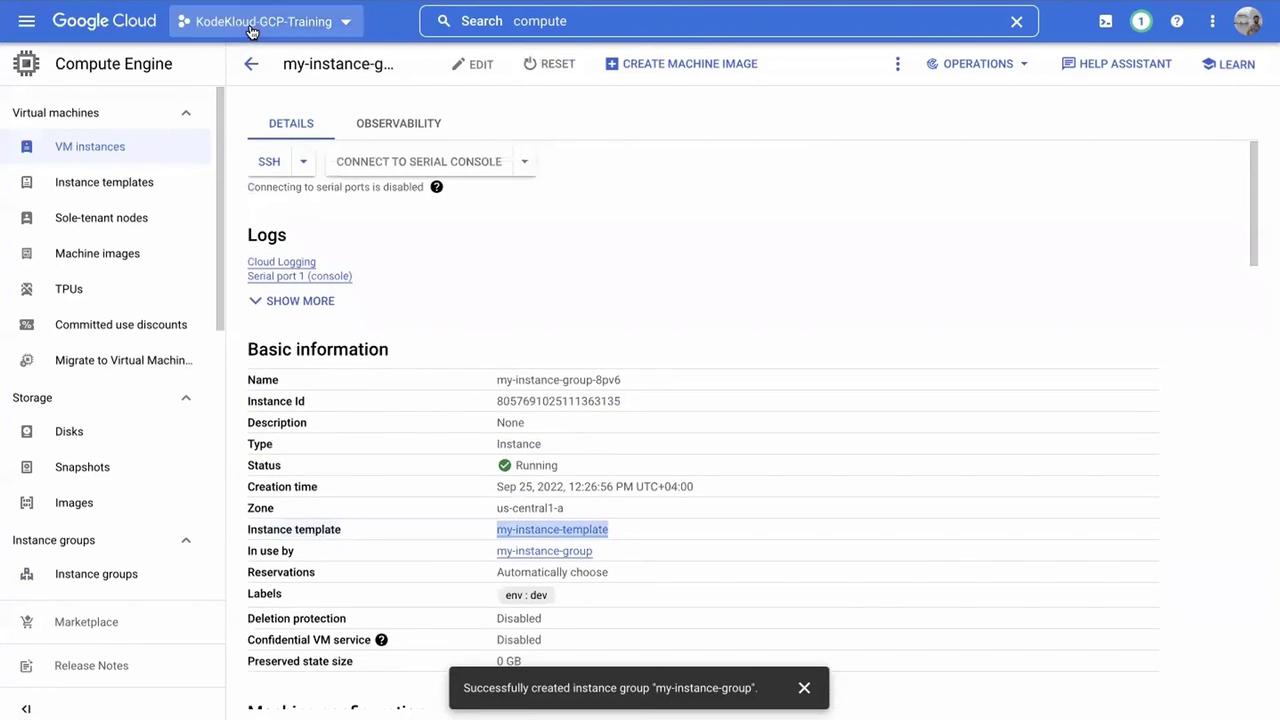Collapse the Virtual machines section
The height and width of the screenshot is (720, 1280).
coord(186,113)
